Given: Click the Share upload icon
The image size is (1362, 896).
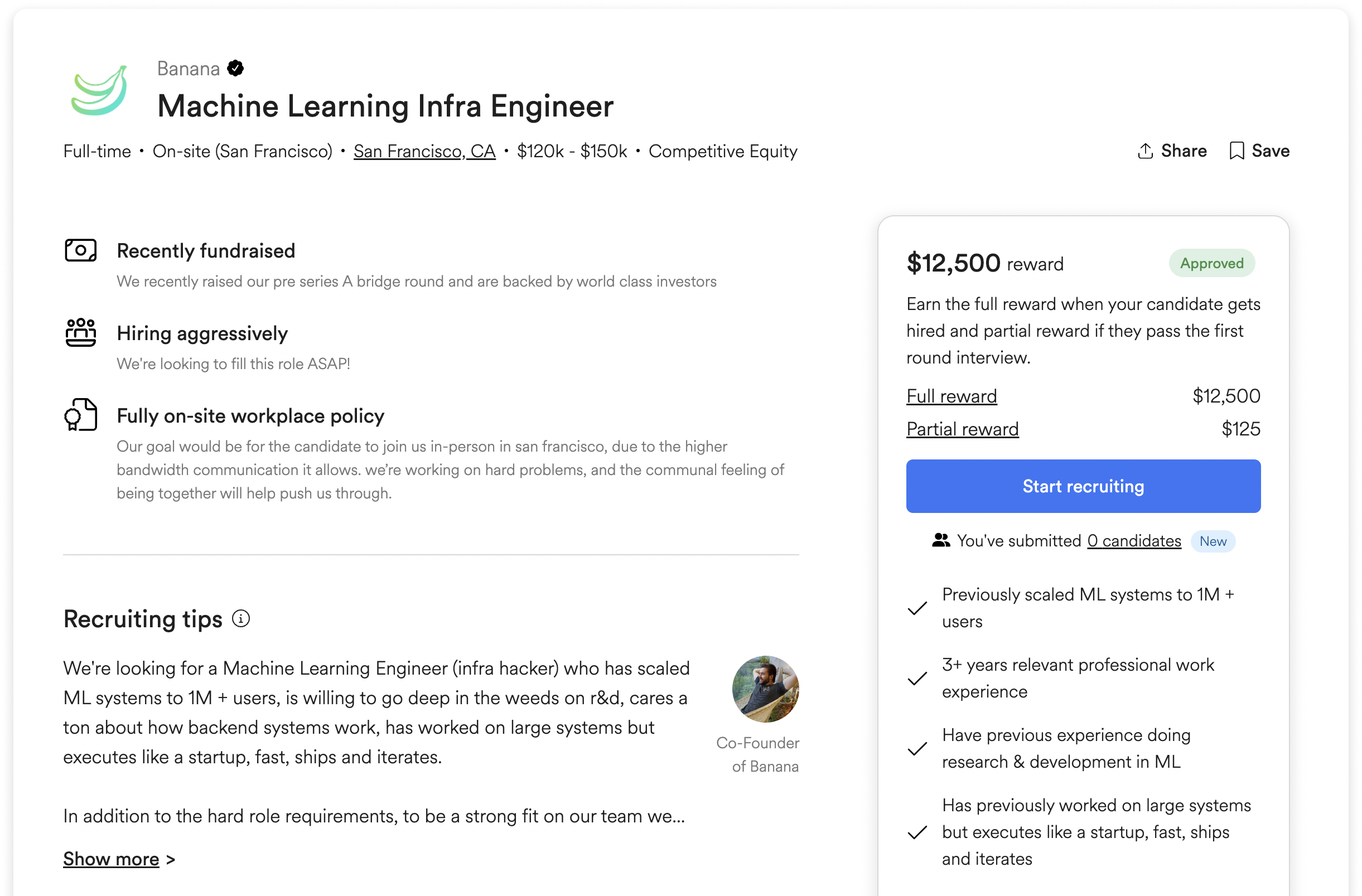Looking at the screenshot, I should [x=1145, y=151].
